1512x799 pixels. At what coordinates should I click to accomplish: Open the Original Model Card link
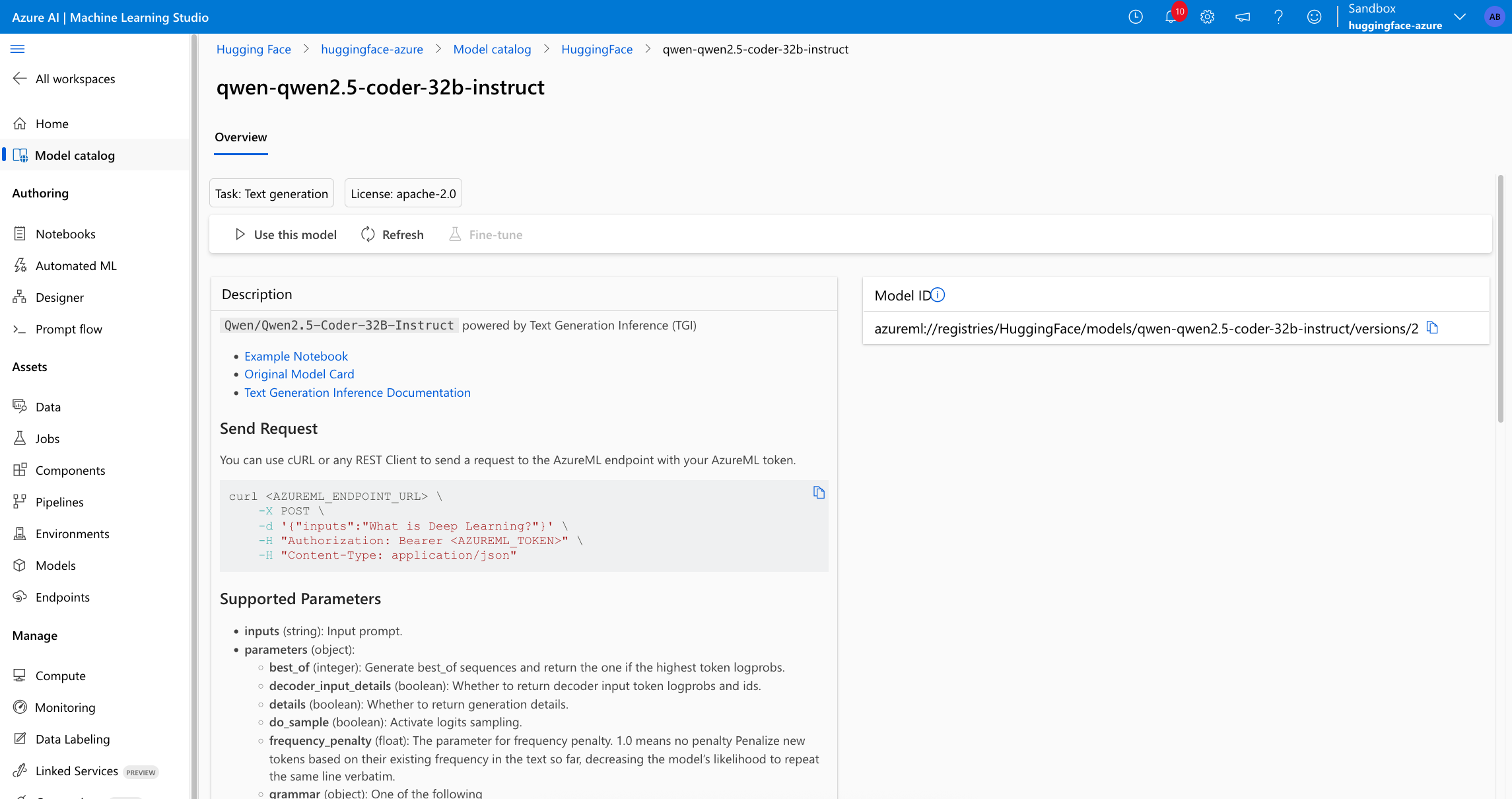pyautogui.click(x=299, y=374)
